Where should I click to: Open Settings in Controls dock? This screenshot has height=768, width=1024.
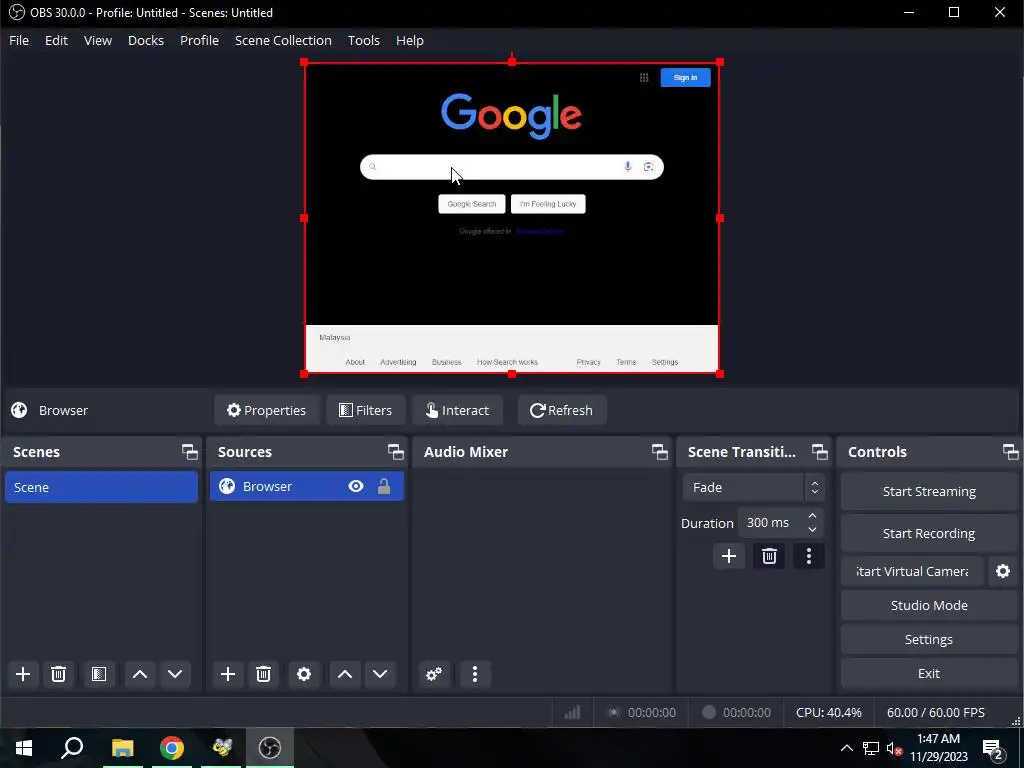click(929, 639)
